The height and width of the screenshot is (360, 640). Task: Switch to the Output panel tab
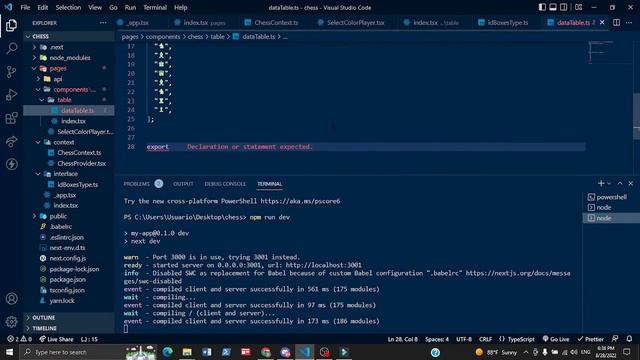coord(183,184)
